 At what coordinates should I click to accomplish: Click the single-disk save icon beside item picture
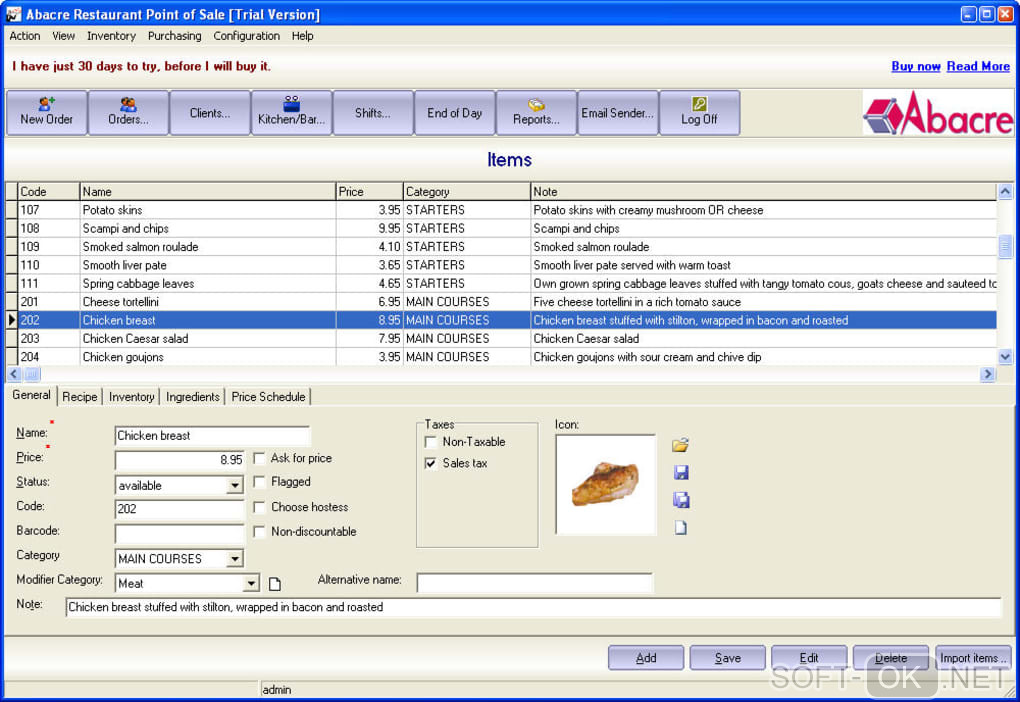pos(681,472)
